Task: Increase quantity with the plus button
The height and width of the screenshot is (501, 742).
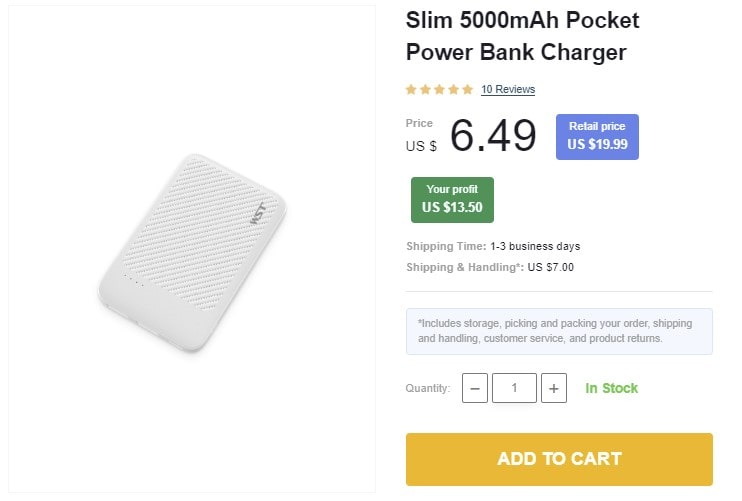Action: coord(554,388)
